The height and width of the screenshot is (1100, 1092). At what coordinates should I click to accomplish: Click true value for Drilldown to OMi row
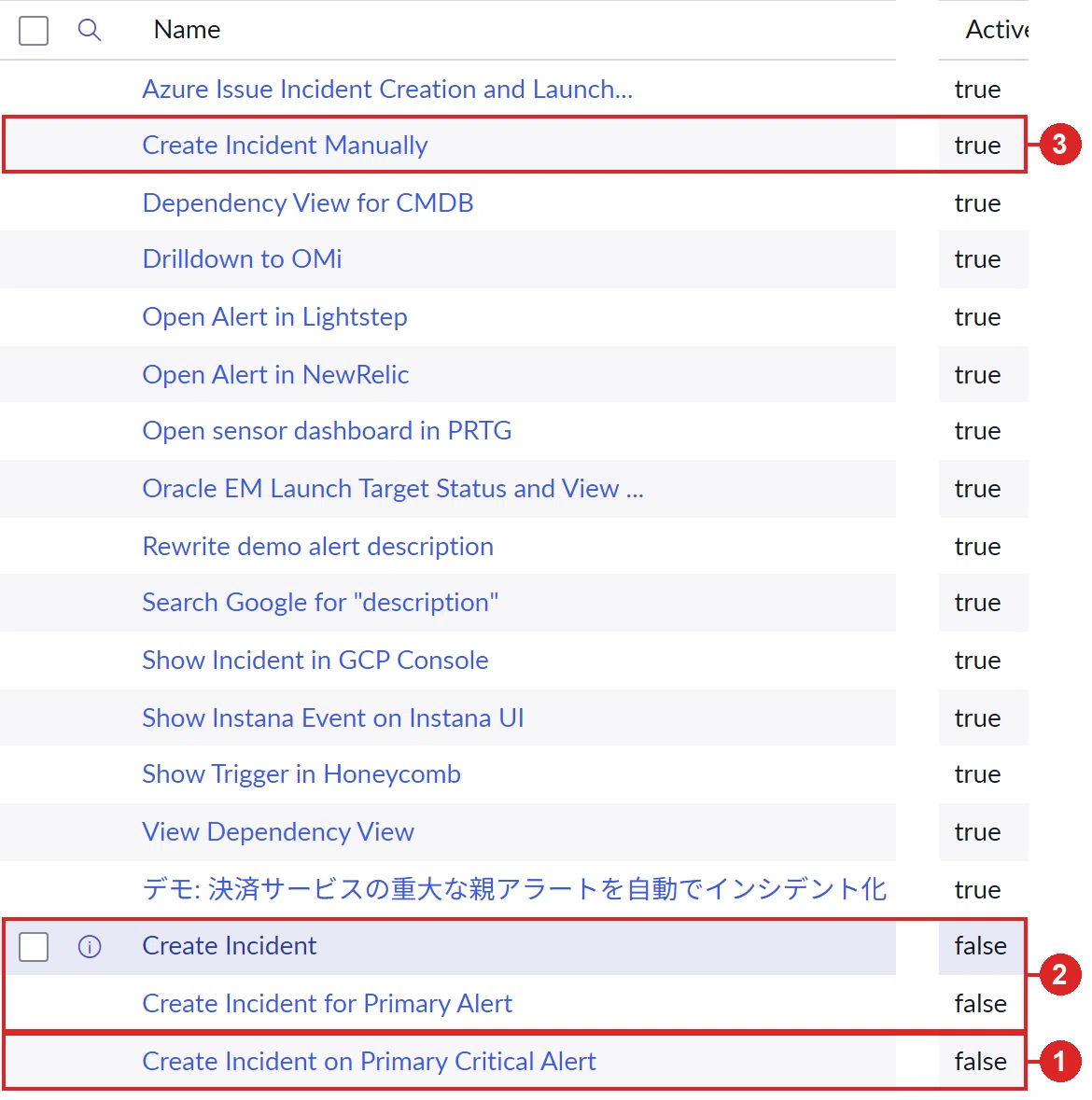[x=977, y=258]
